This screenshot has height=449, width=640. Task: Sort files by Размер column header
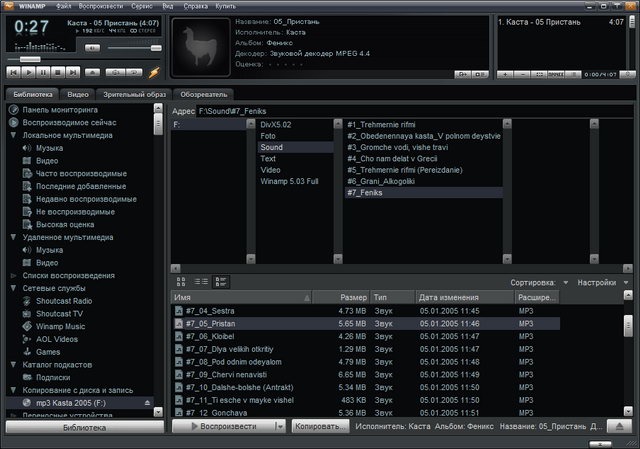341,298
